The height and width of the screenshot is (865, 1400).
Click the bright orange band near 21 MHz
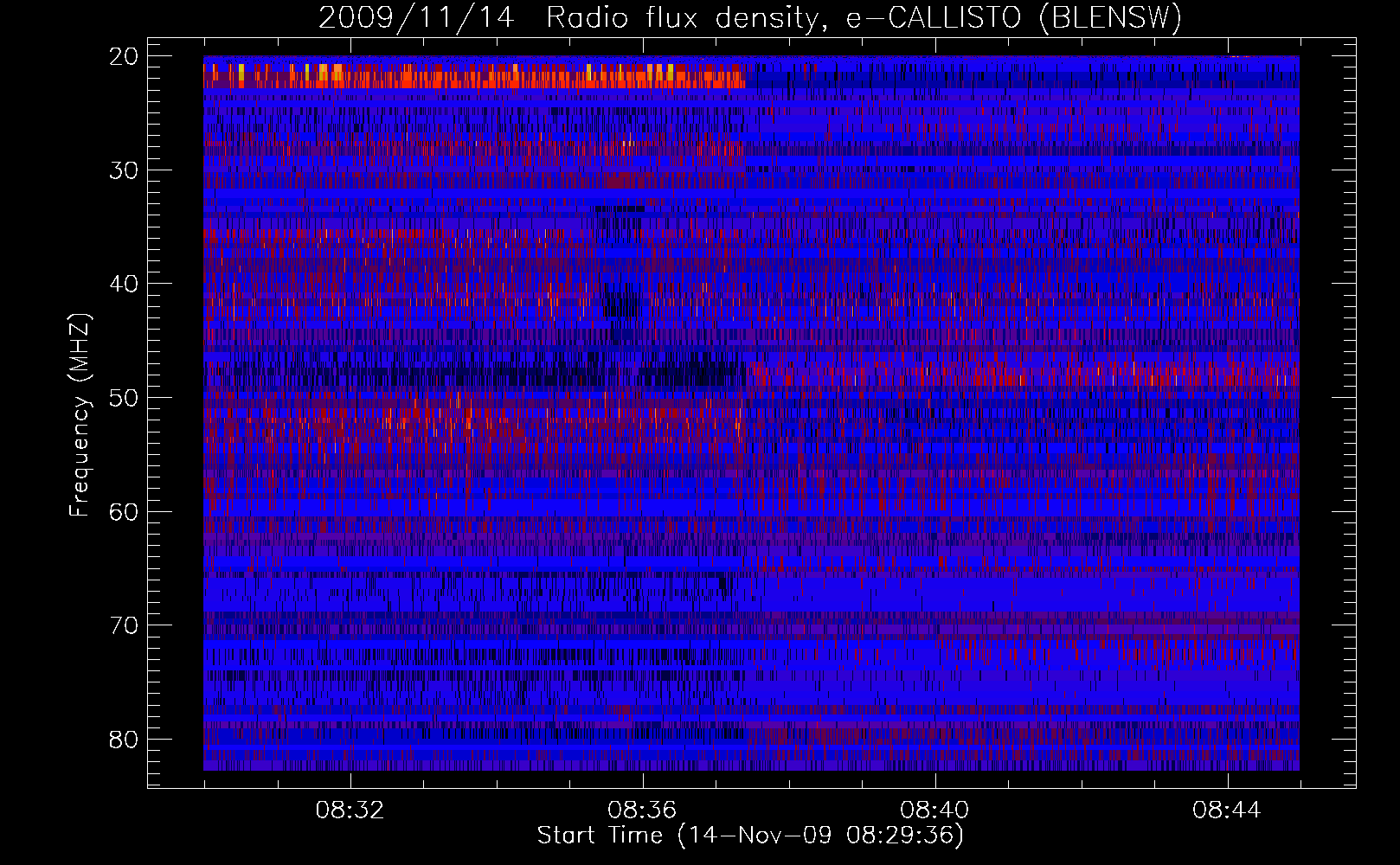(x=474, y=75)
